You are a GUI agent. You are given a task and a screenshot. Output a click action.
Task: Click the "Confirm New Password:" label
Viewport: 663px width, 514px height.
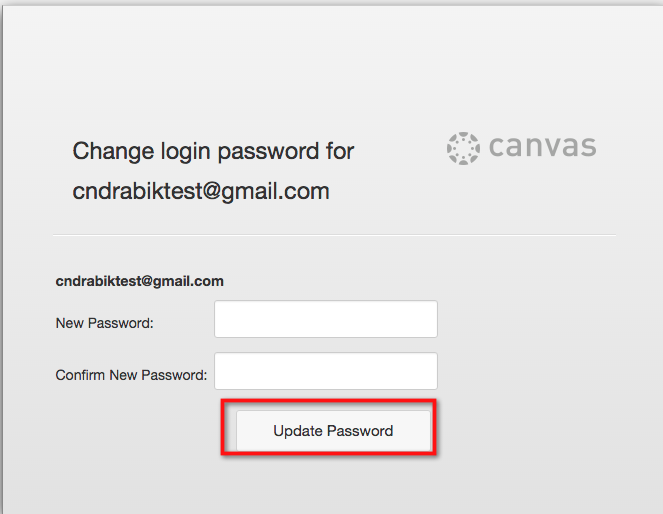tap(131, 376)
